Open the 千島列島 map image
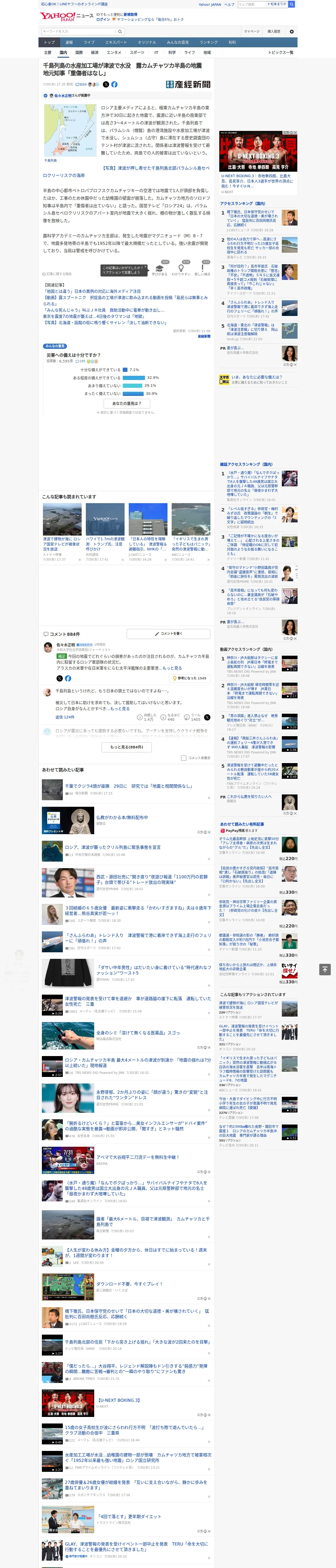This screenshot has width=336, height=1568. click(70, 130)
